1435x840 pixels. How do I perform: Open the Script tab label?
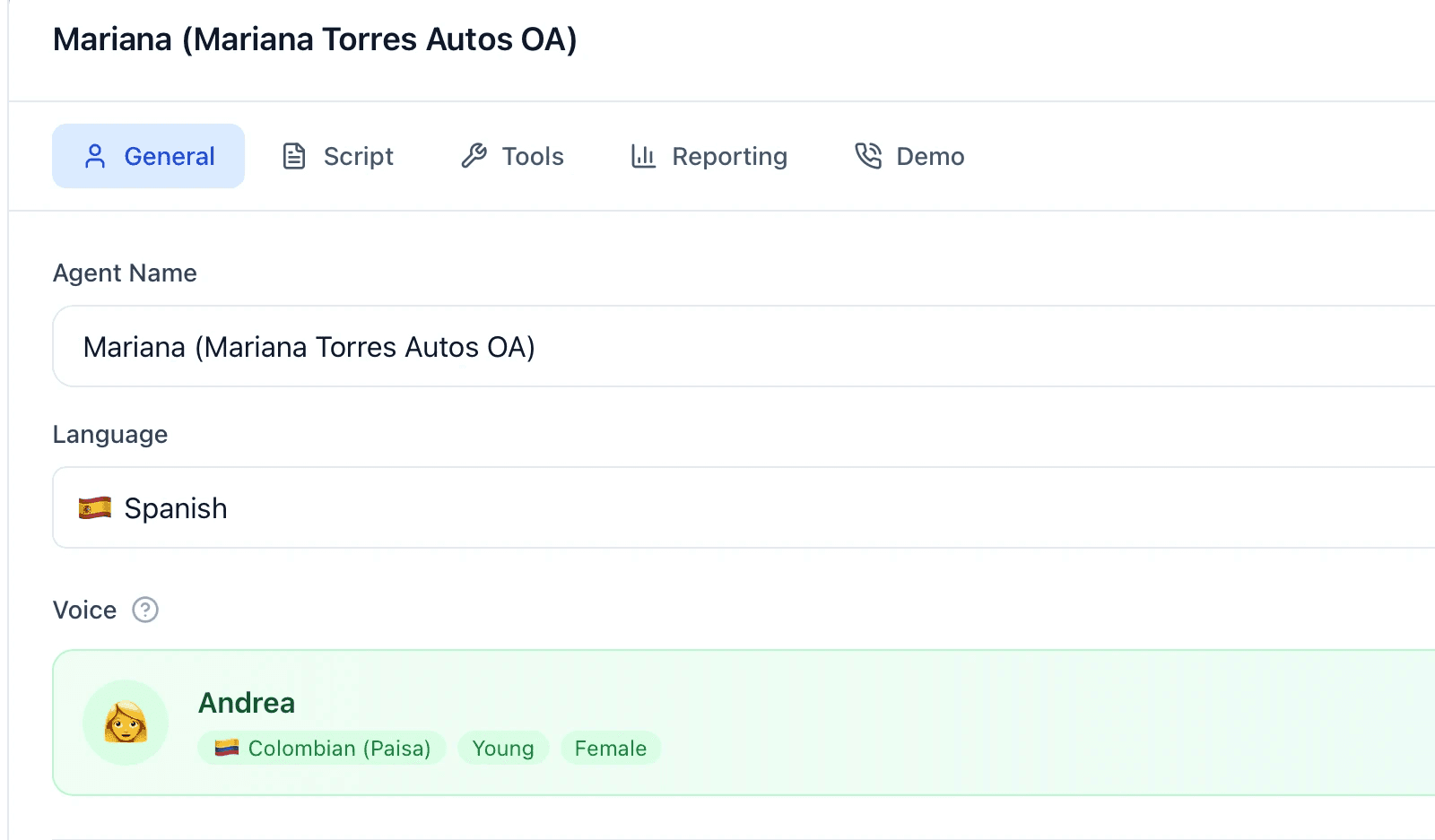click(x=358, y=157)
